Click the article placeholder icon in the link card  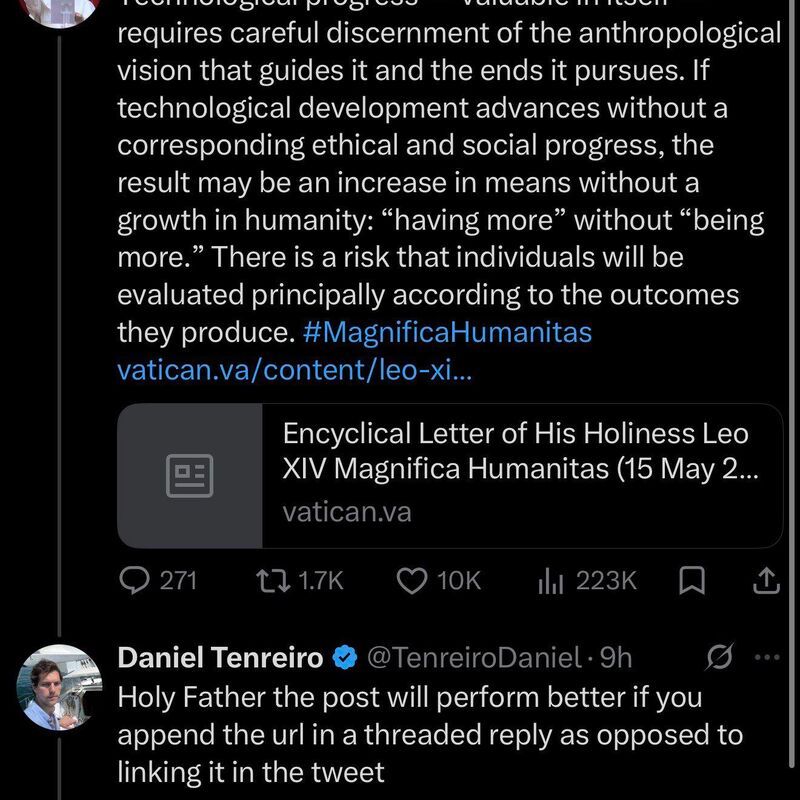pos(190,476)
